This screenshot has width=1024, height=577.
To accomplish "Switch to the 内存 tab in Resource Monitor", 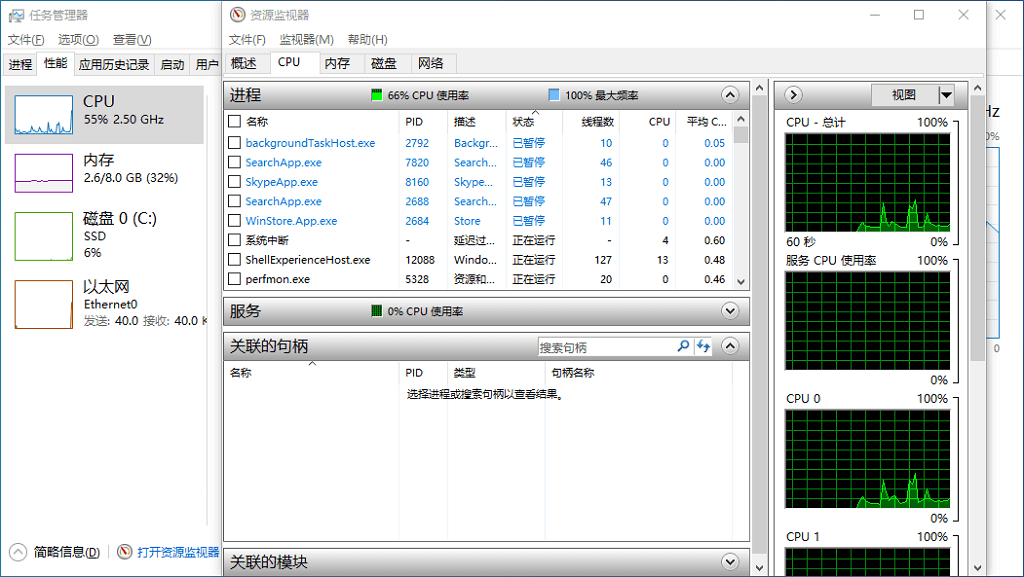I will (x=338, y=62).
